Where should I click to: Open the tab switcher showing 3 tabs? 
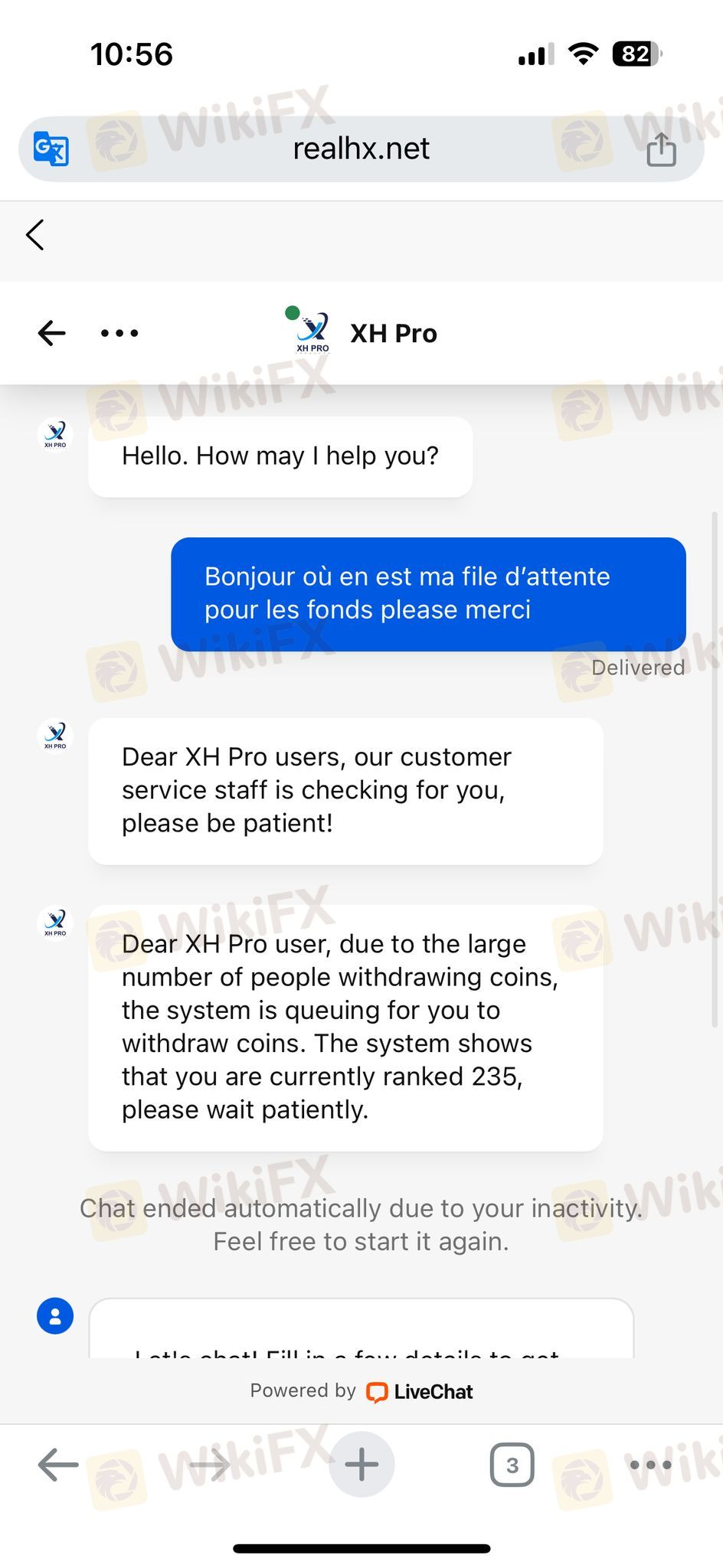[x=512, y=1465]
